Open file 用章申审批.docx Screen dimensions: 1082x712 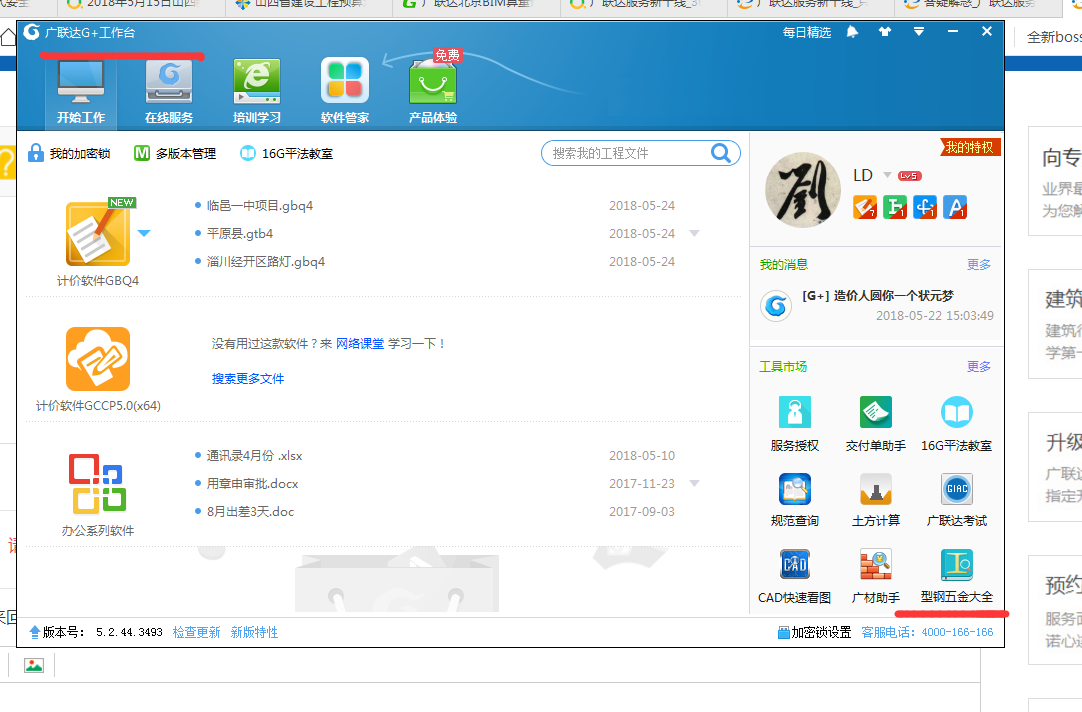tap(253, 484)
